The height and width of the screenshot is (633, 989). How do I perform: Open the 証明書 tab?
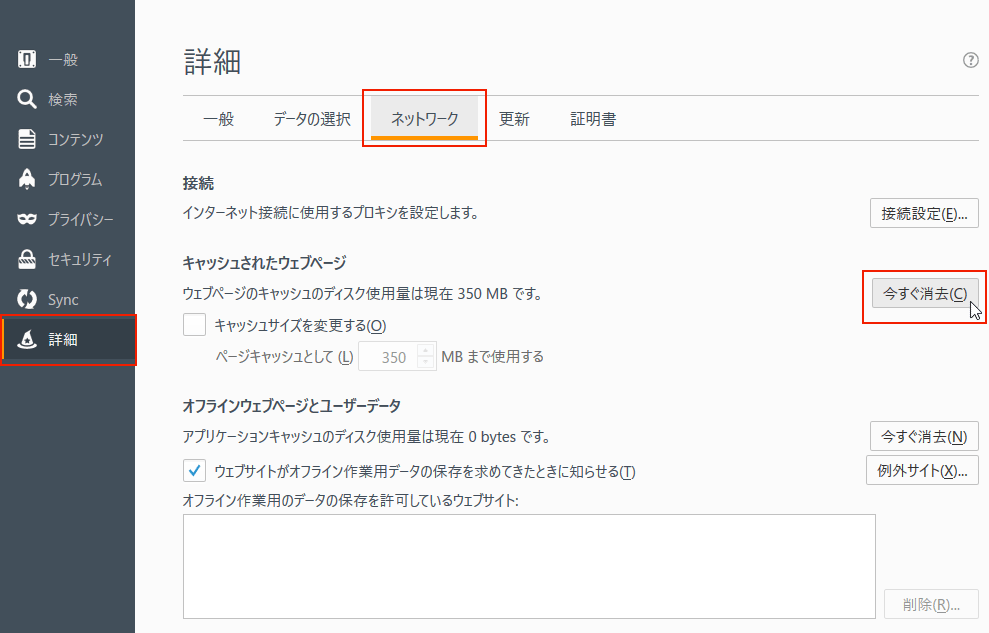pos(593,119)
